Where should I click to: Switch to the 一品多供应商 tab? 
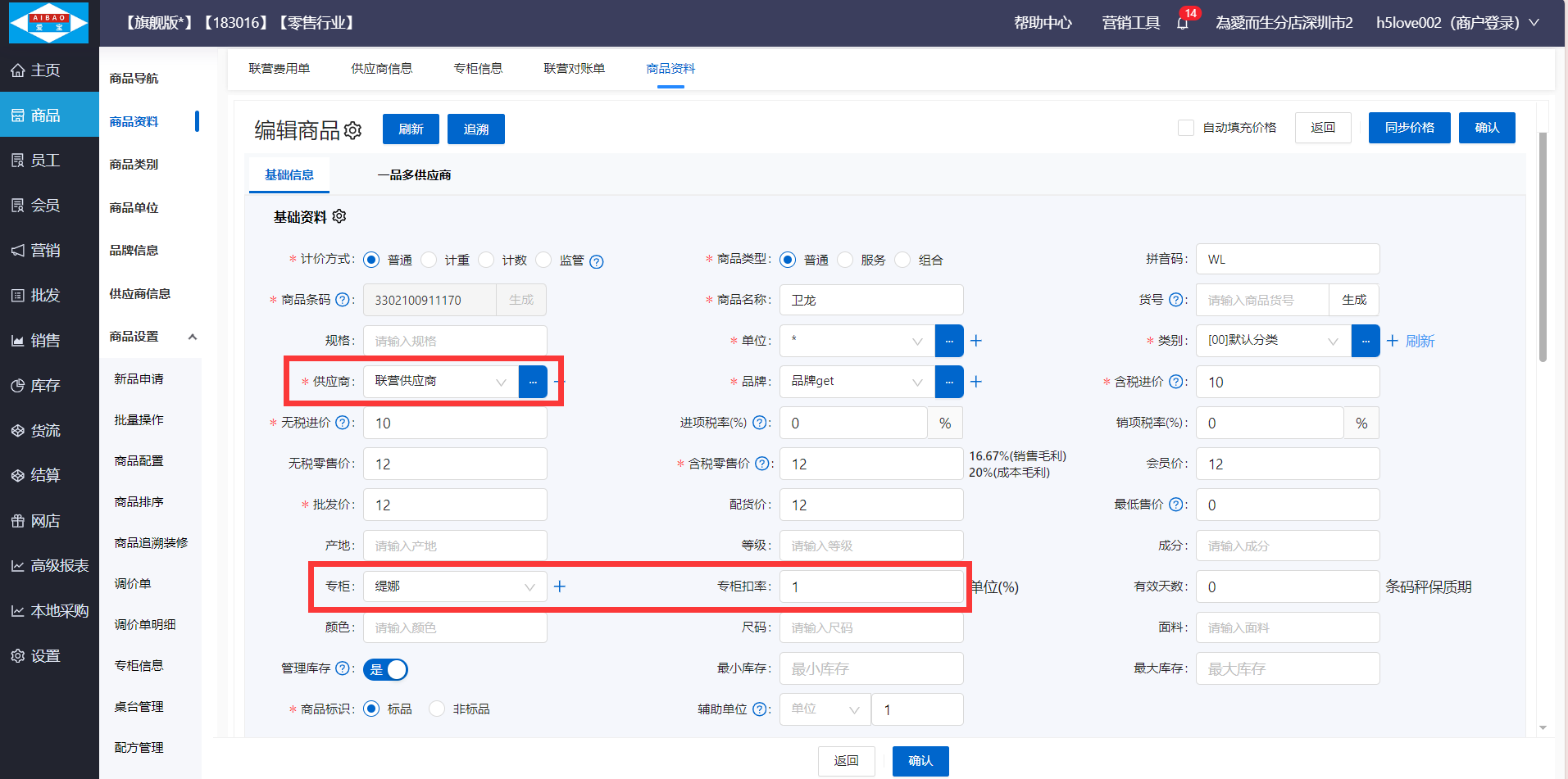tap(414, 175)
